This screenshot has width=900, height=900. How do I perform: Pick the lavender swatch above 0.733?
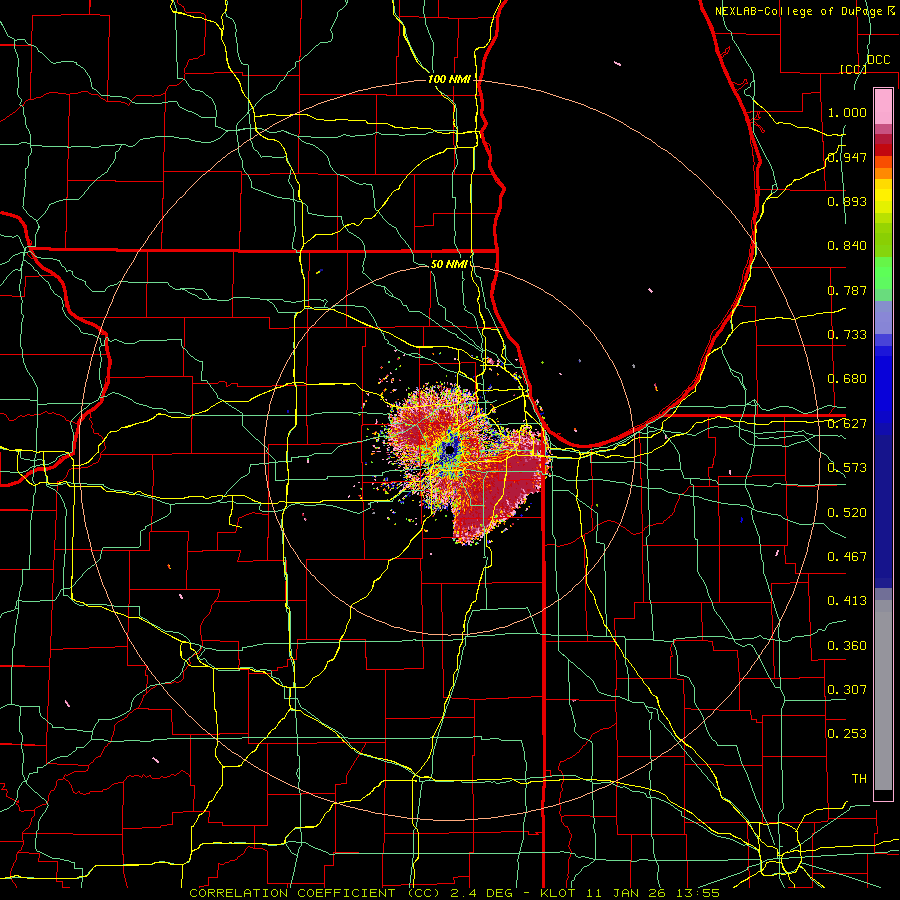[883, 317]
